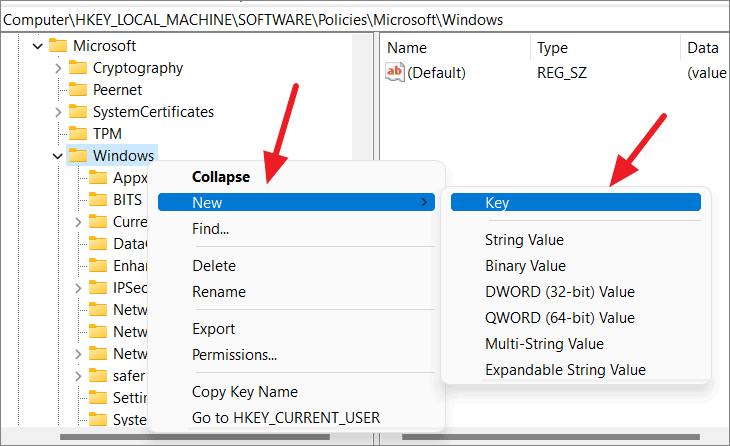This screenshot has height=446, width=730.
Task: Click the SystemCertificates folder icon
Action: pyautogui.click(x=78, y=111)
